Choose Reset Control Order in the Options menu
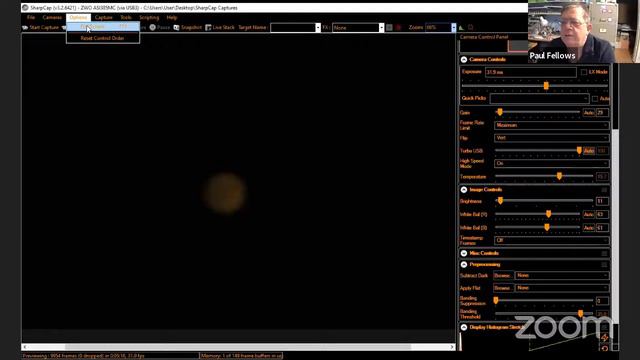 click(x=103, y=38)
